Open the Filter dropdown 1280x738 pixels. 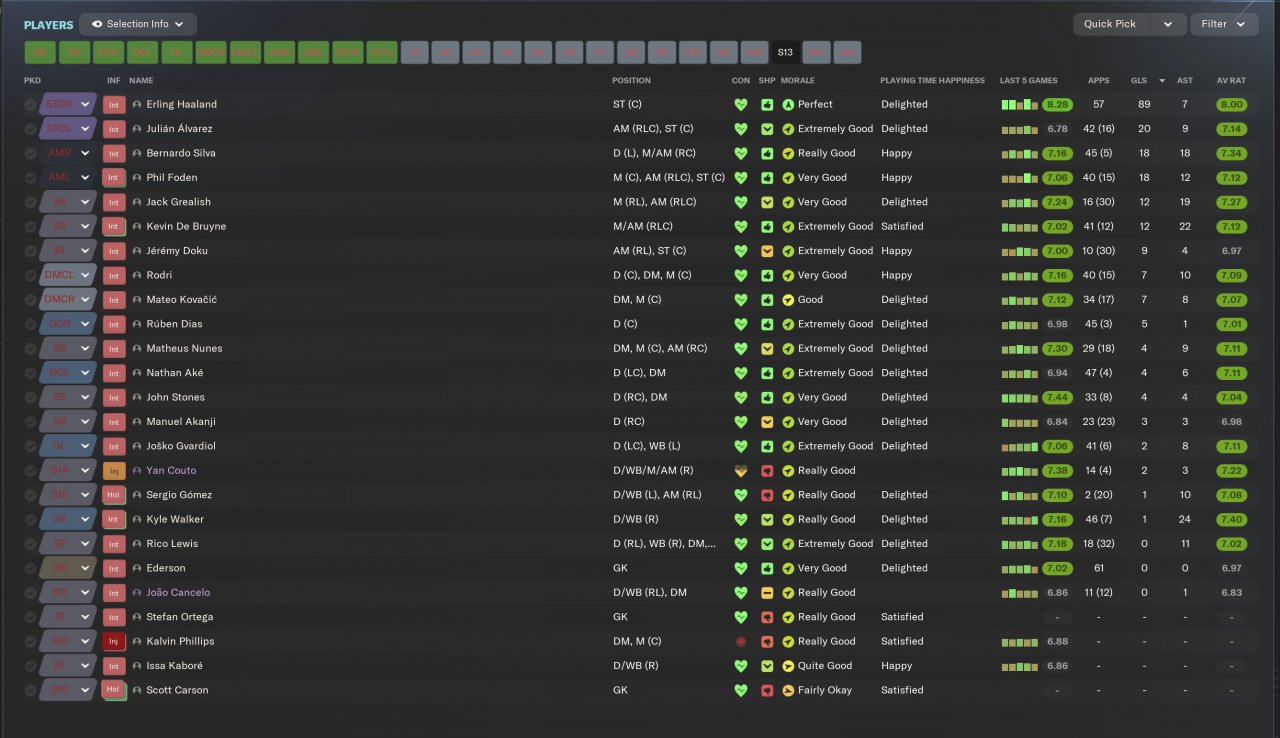click(1224, 24)
